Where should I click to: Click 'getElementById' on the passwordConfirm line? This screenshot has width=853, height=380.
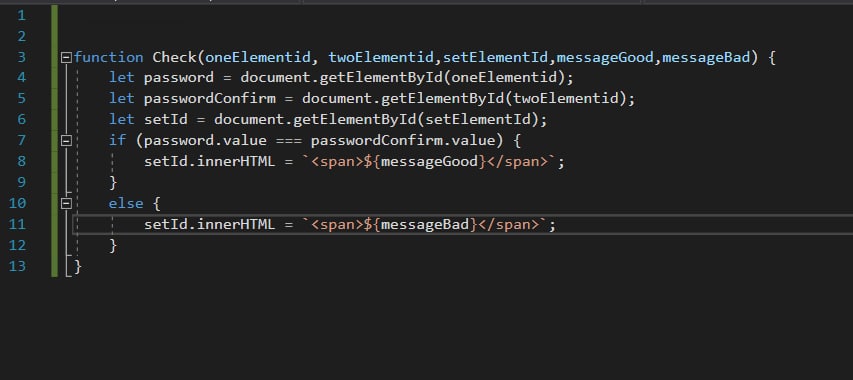[442, 99]
